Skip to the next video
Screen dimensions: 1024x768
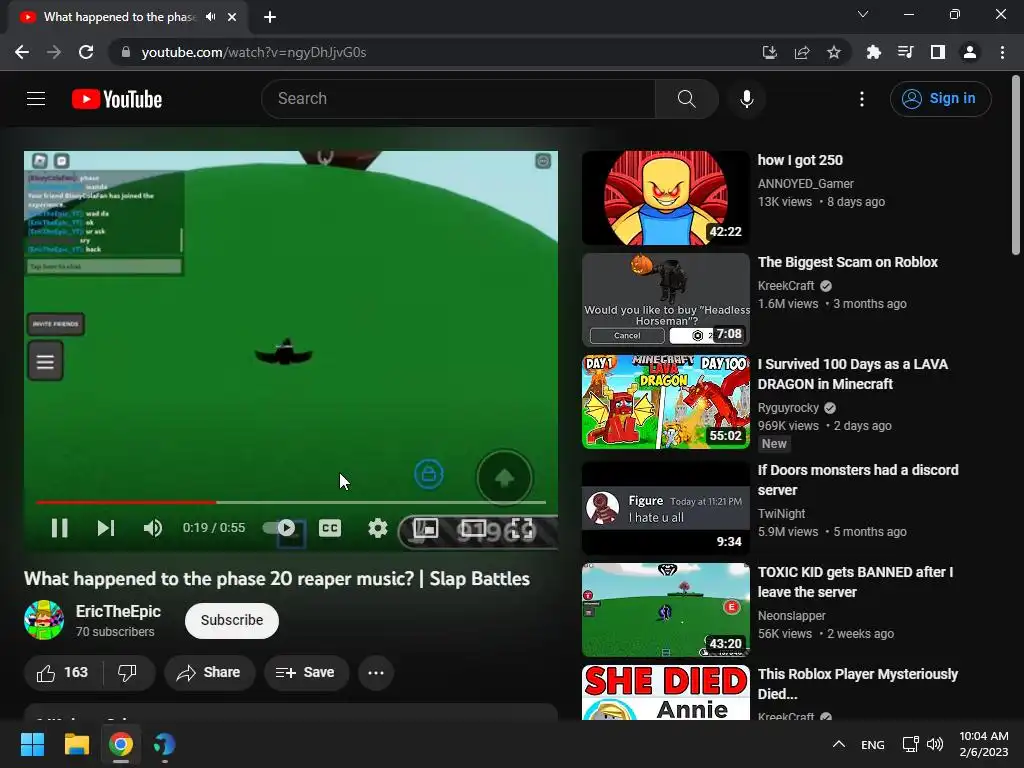tap(106, 528)
